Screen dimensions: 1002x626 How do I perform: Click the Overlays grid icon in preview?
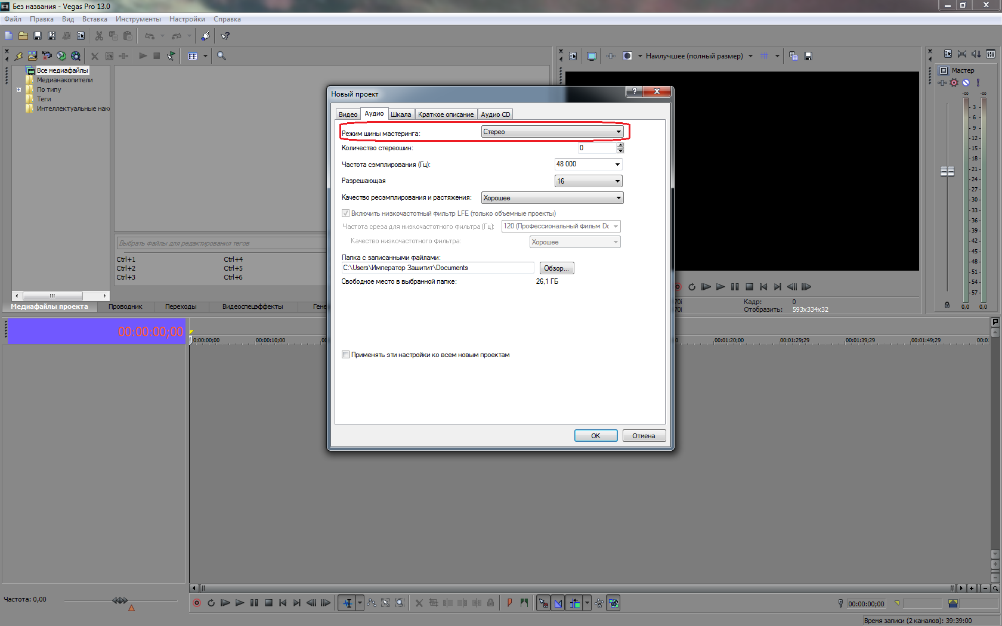coord(764,56)
